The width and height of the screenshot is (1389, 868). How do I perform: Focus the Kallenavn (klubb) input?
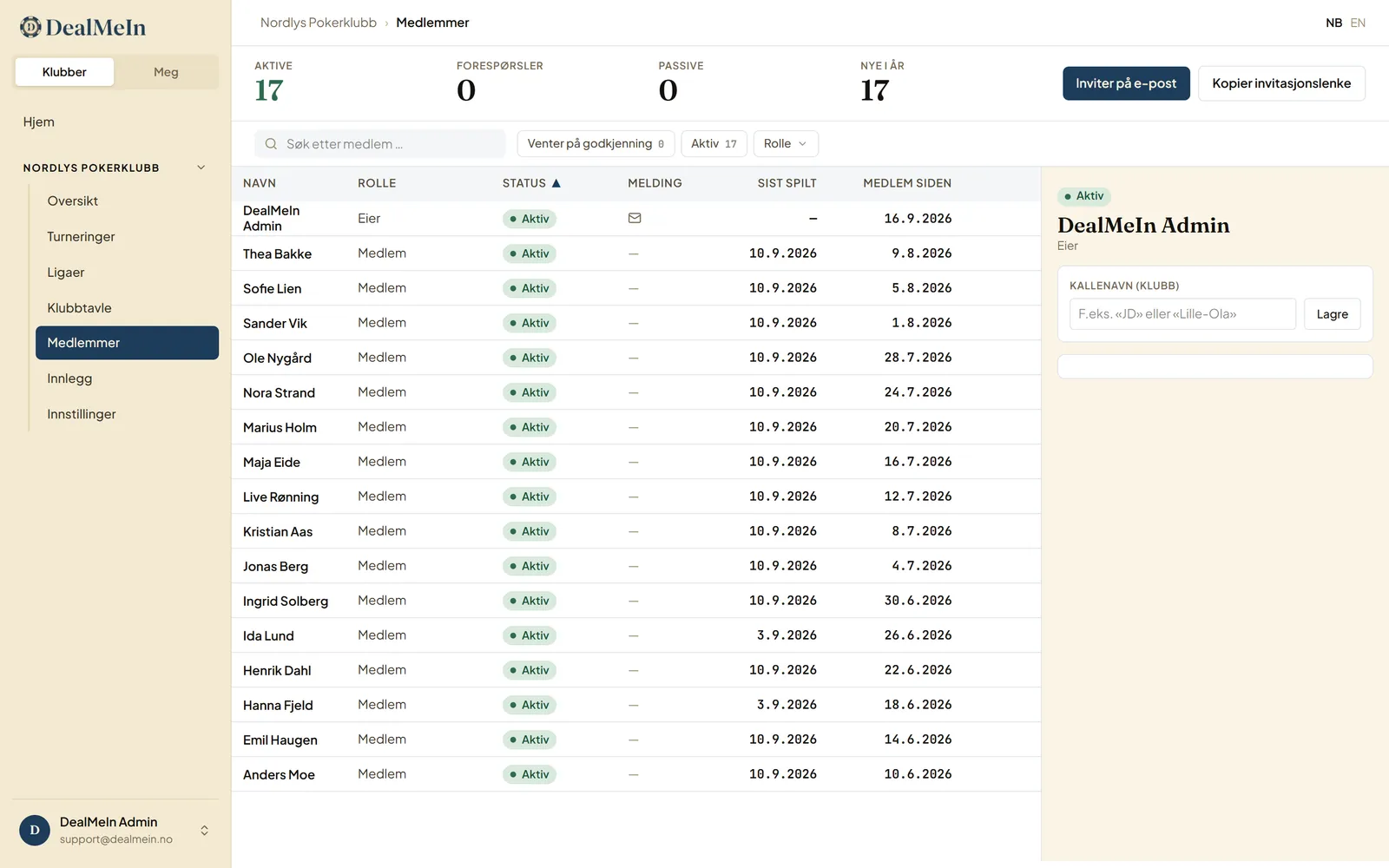click(1182, 314)
